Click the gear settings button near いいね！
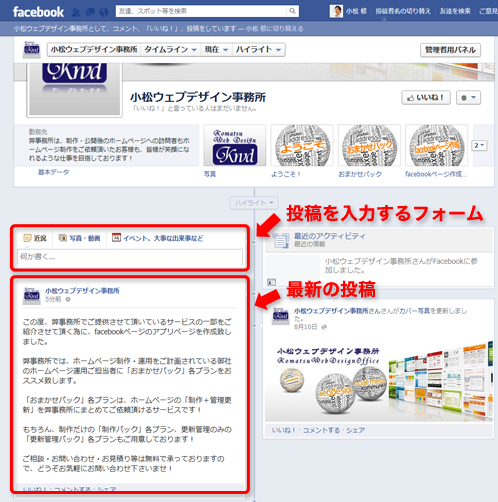The height and width of the screenshot is (502, 498). point(468,98)
